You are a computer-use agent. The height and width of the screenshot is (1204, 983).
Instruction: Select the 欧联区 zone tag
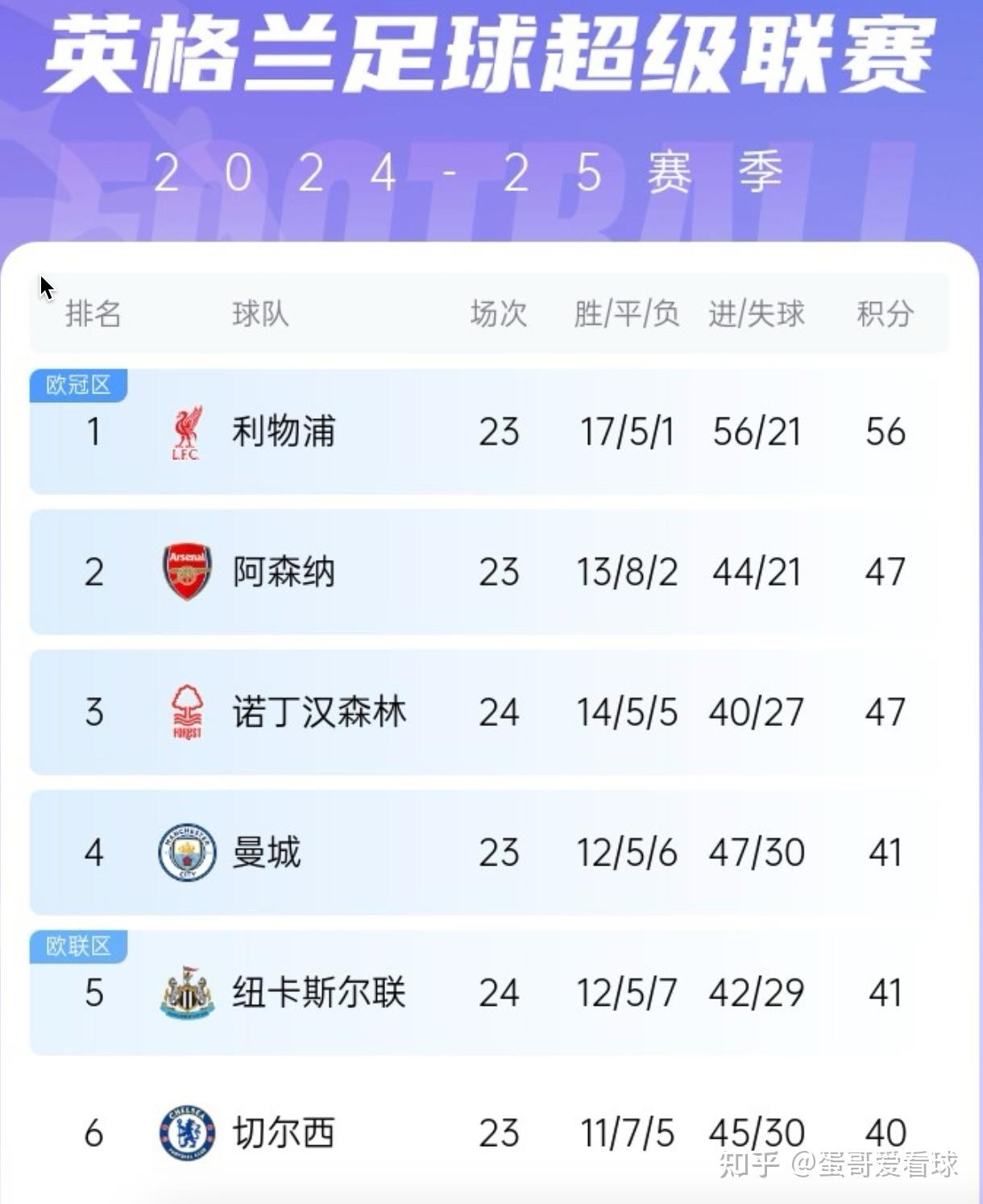78,946
